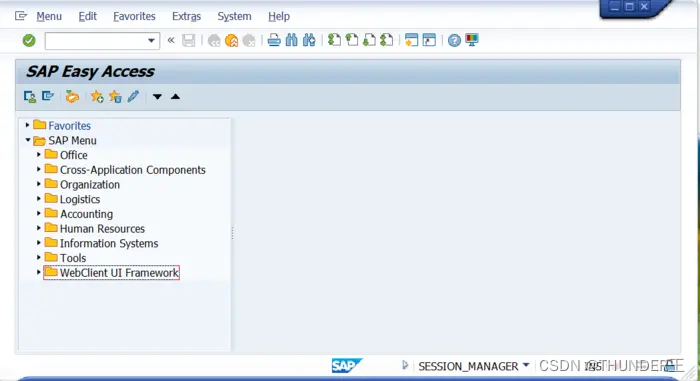
Task: Click the Change Favorites pencil icon
Action: click(x=133, y=96)
